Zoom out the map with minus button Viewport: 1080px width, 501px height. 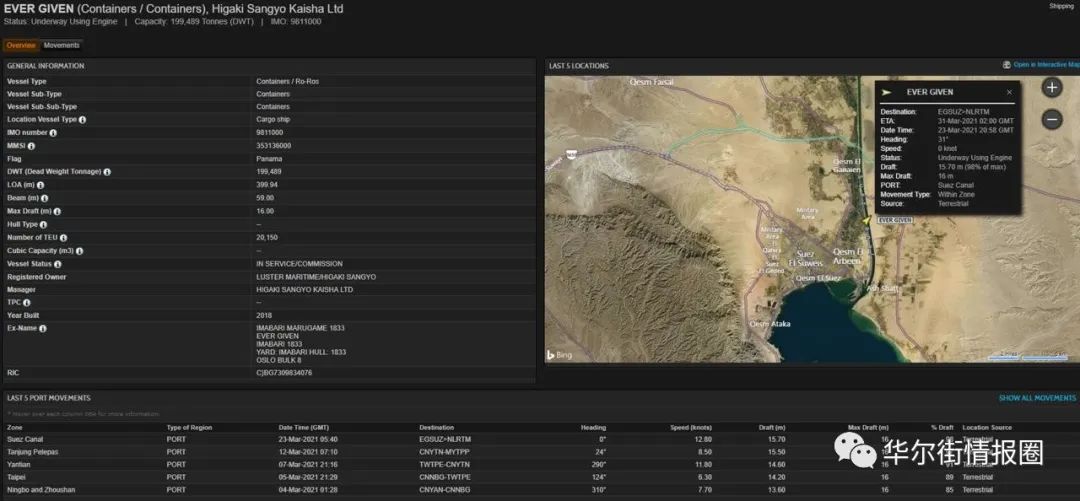(1052, 119)
